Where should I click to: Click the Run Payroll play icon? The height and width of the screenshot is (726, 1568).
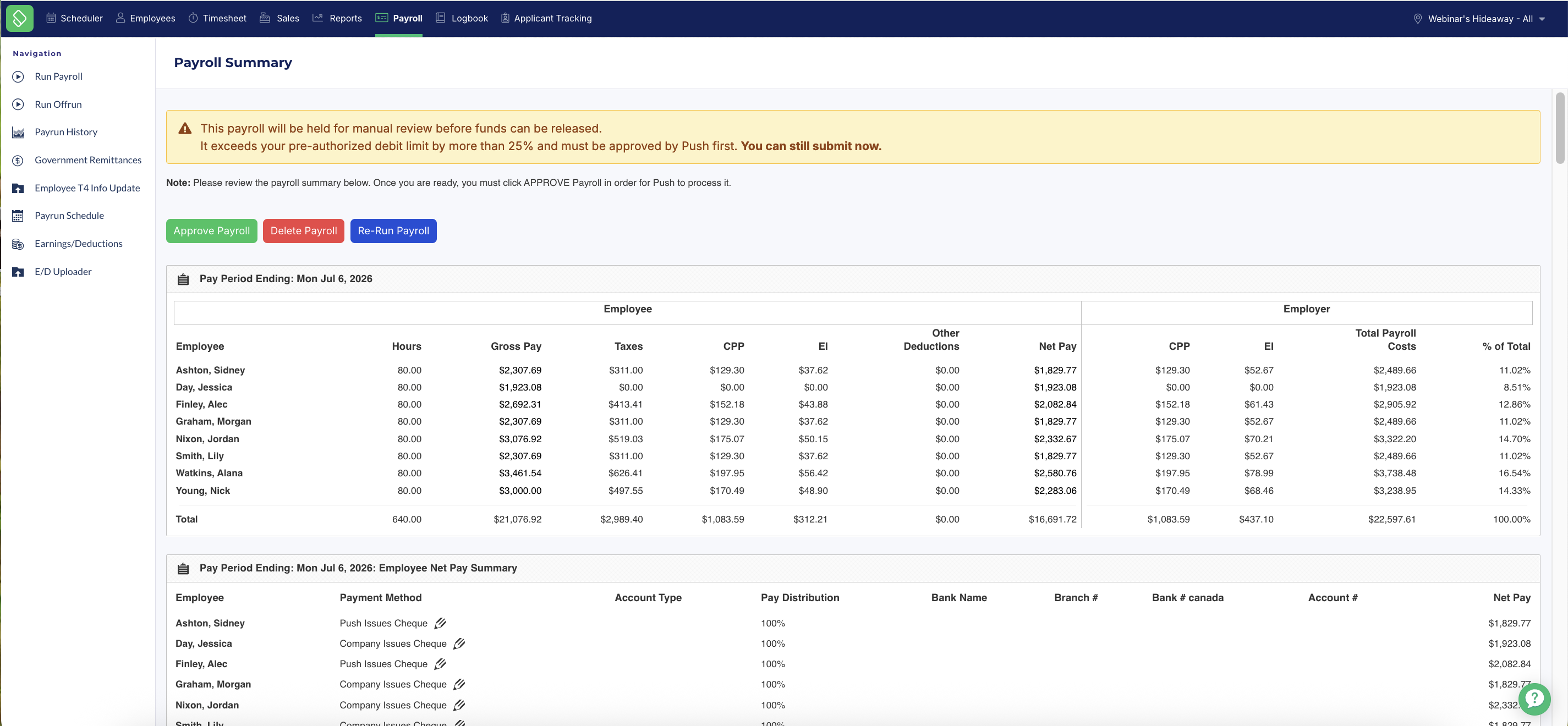pyautogui.click(x=18, y=76)
